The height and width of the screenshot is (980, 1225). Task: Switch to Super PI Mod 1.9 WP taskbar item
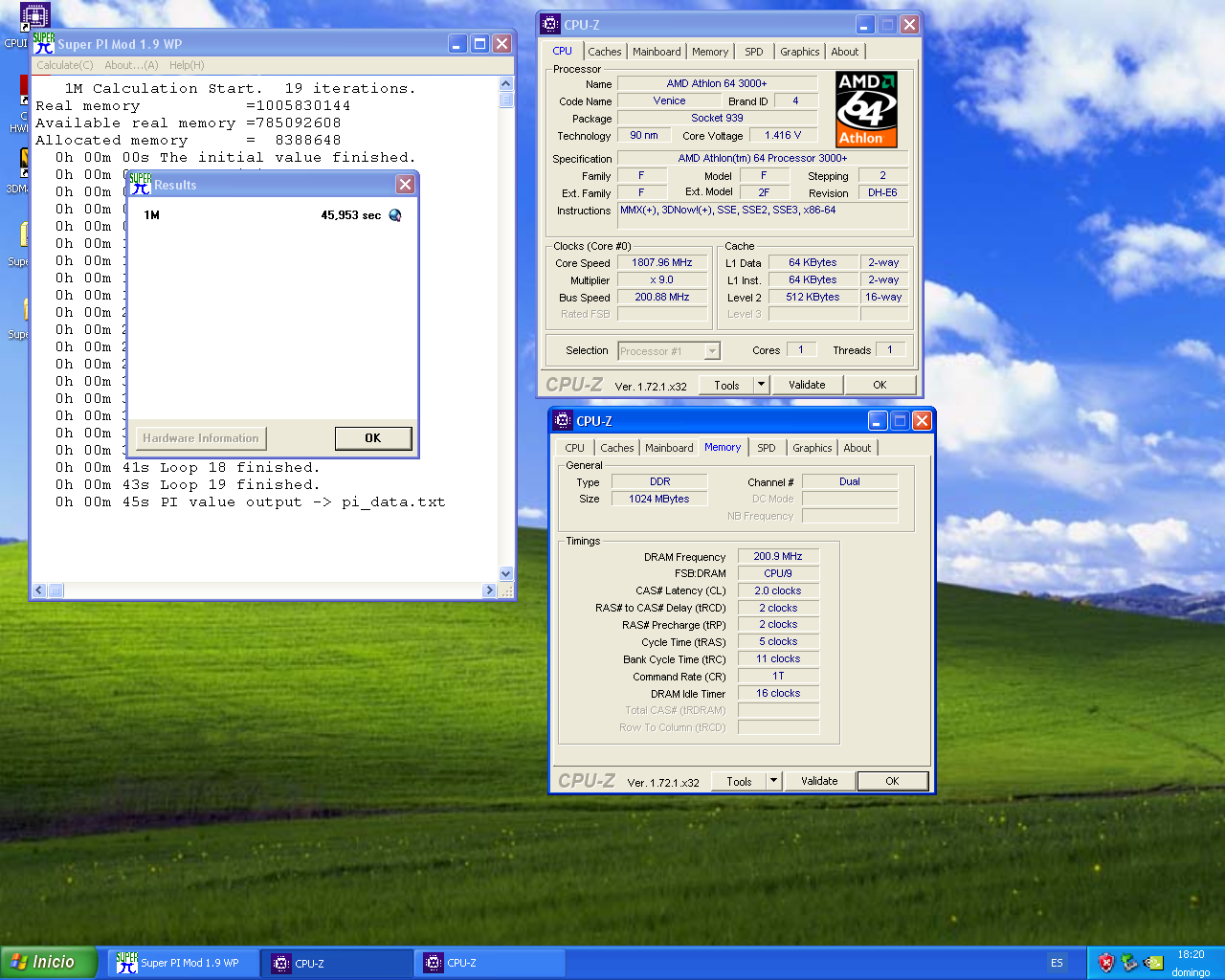[183, 963]
